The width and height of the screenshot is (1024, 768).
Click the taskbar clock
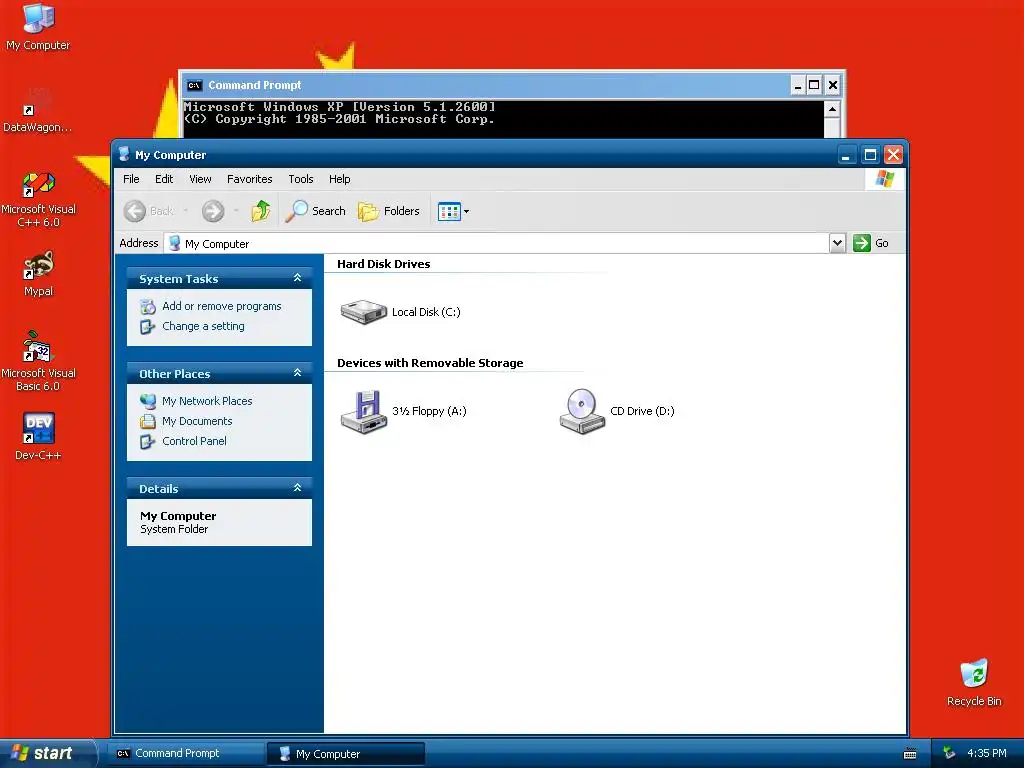[x=987, y=753]
